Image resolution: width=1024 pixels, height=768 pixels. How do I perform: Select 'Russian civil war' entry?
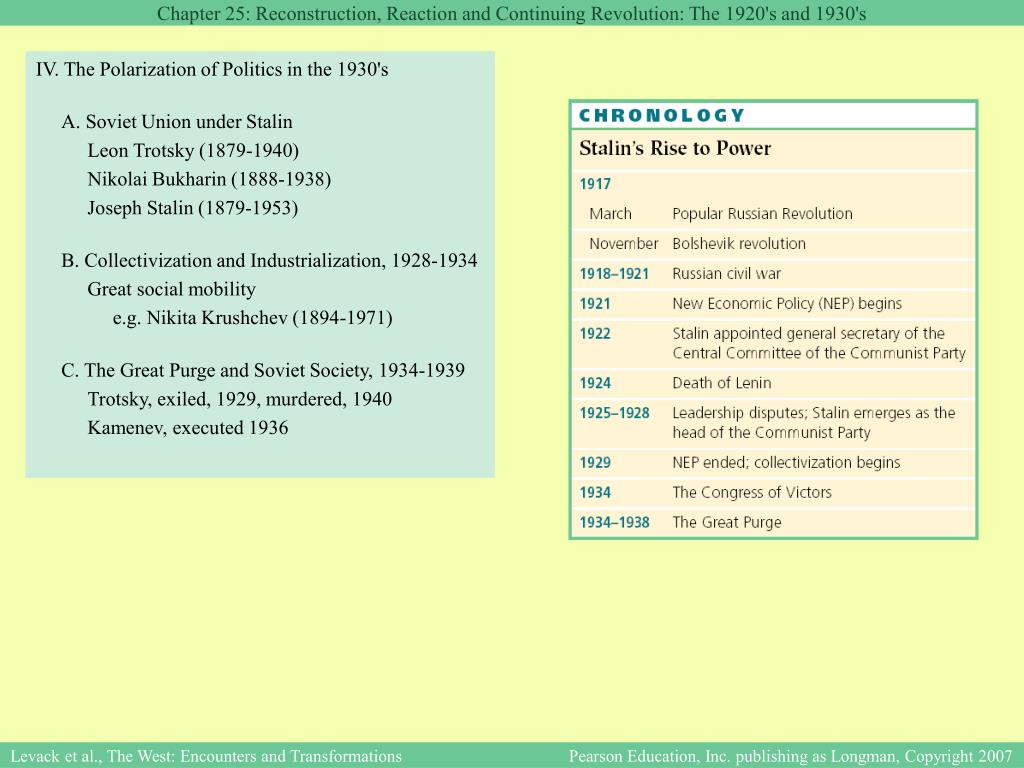pos(726,274)
